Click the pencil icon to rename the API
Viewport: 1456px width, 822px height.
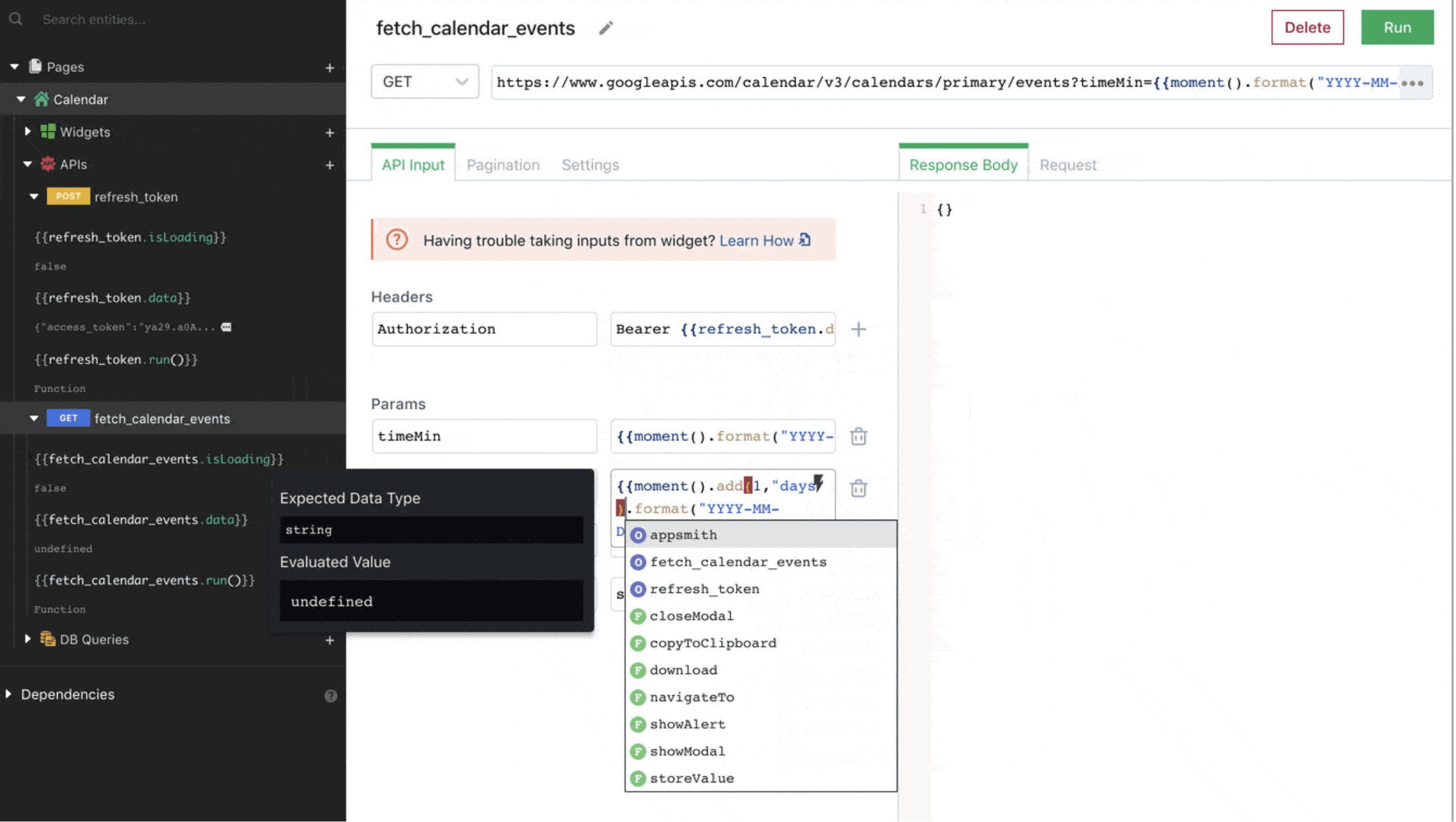click(x=606, y=28)
